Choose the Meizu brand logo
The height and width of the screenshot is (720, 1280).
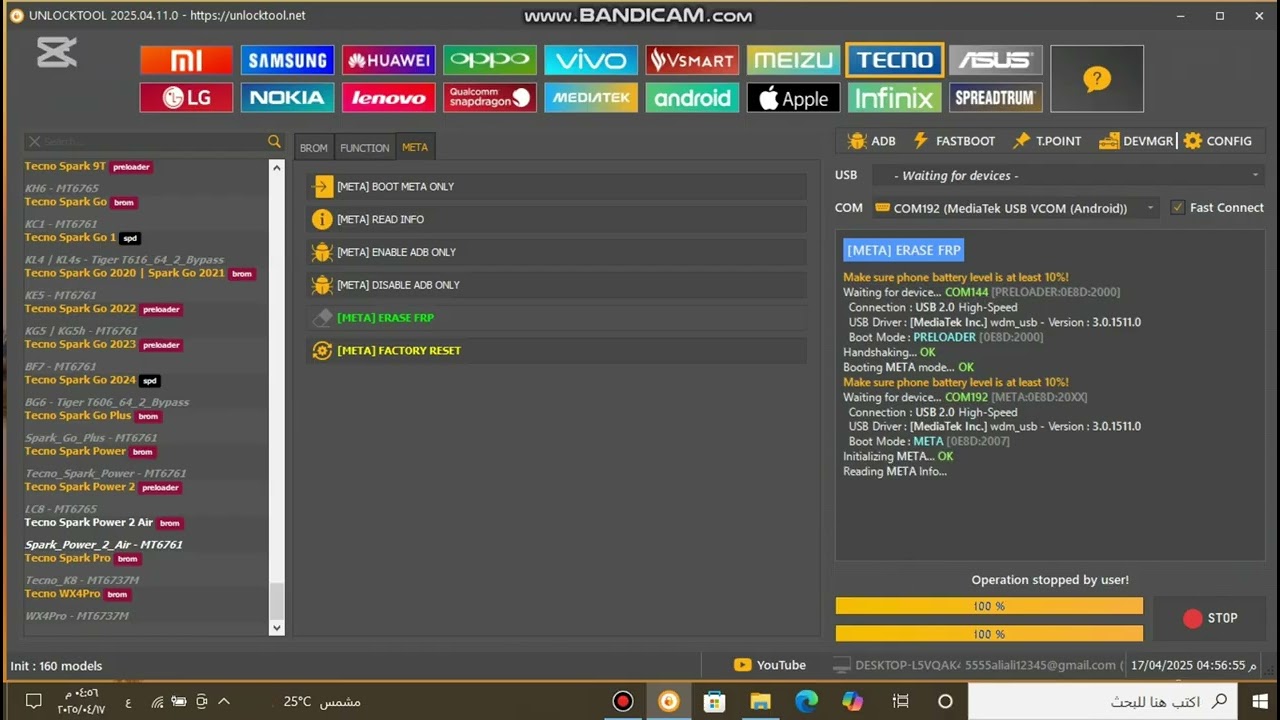click(793, 60)
